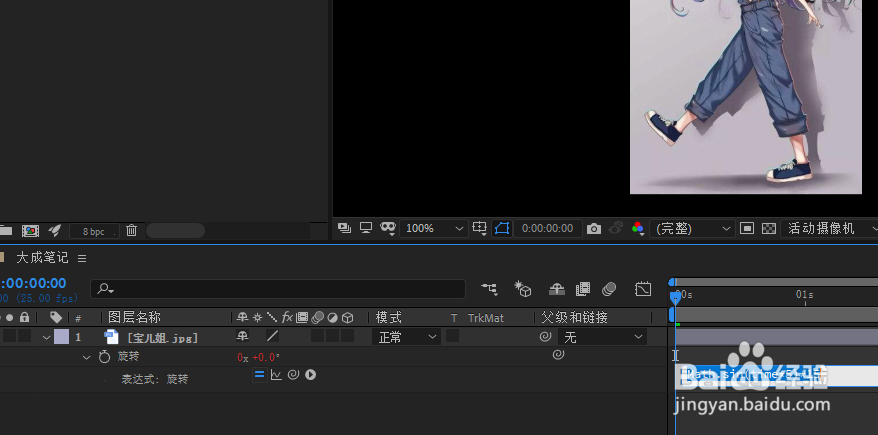
Task: Click the lock column header icon
Action: 24,317
